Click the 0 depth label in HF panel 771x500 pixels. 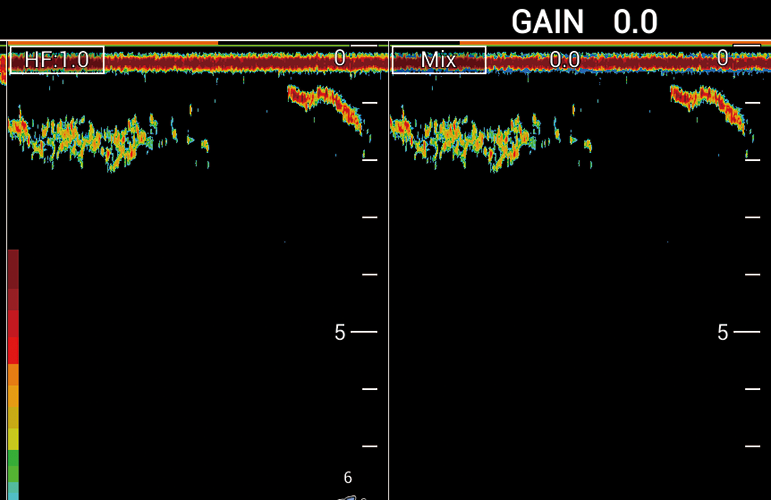pyautogui.click(x=340, y=59)
